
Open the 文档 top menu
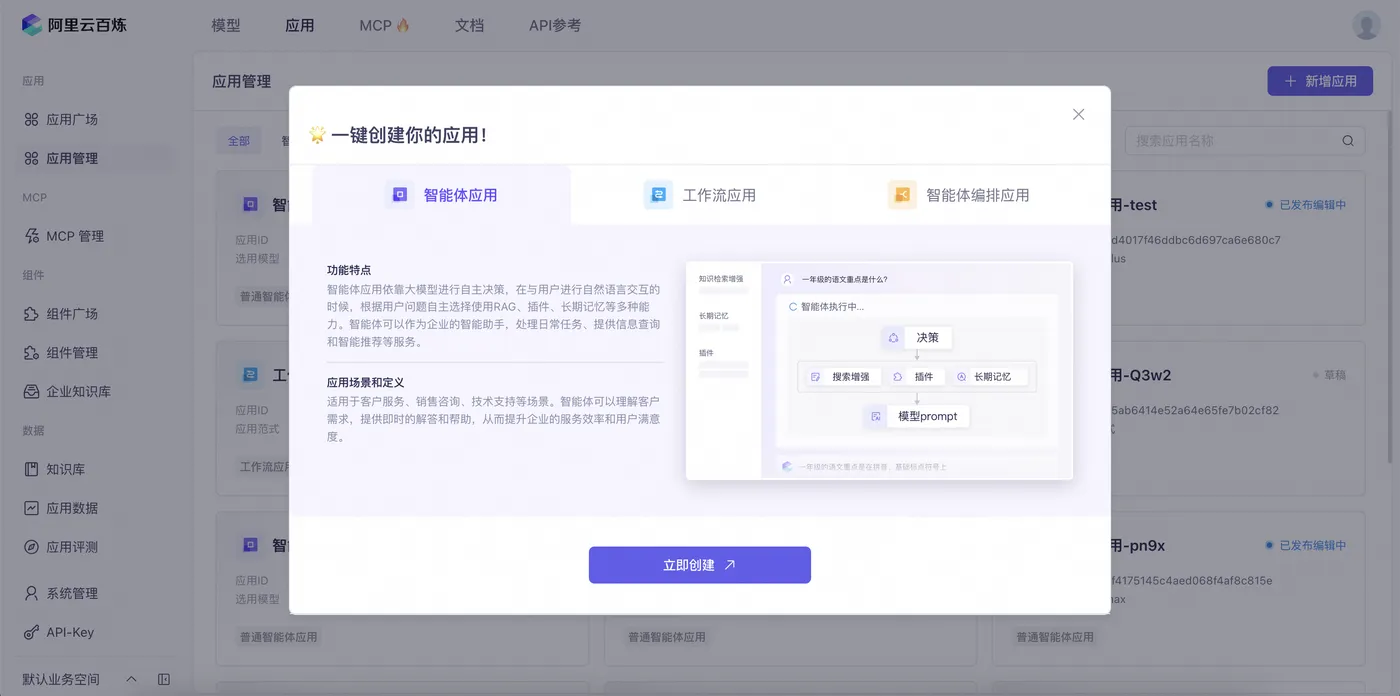point(470,25)
